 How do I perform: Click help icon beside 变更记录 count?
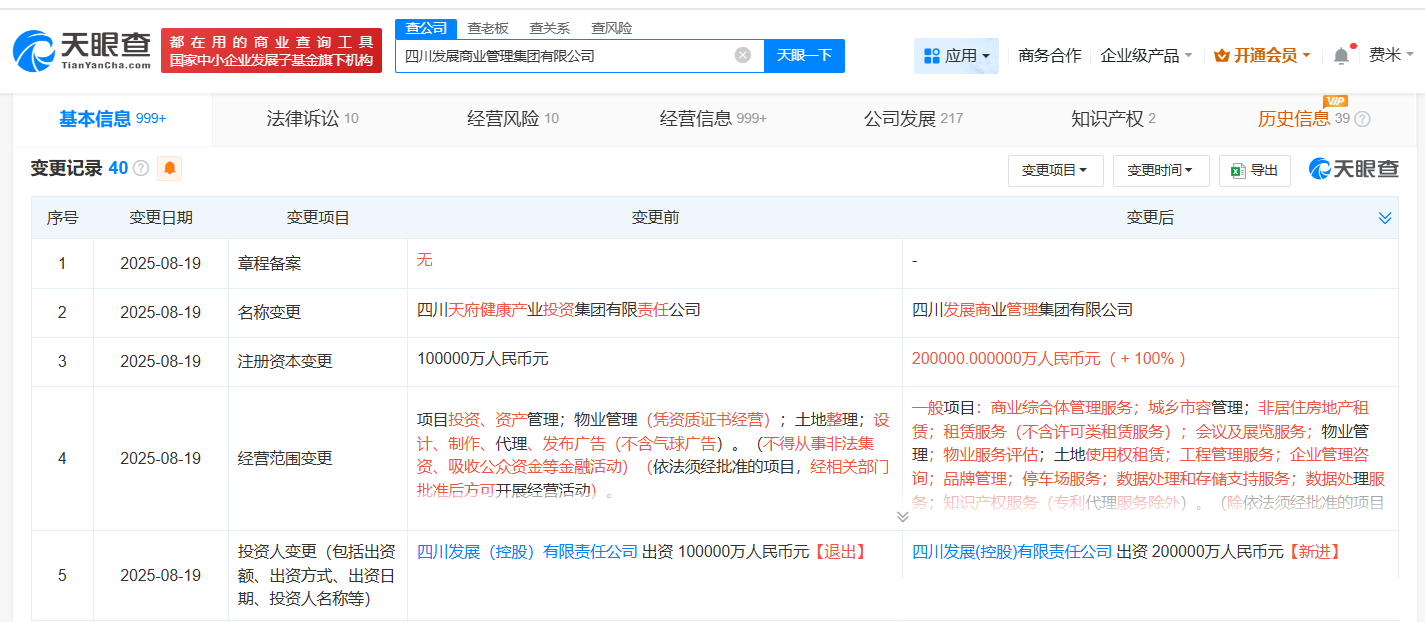tap(141, 169)
